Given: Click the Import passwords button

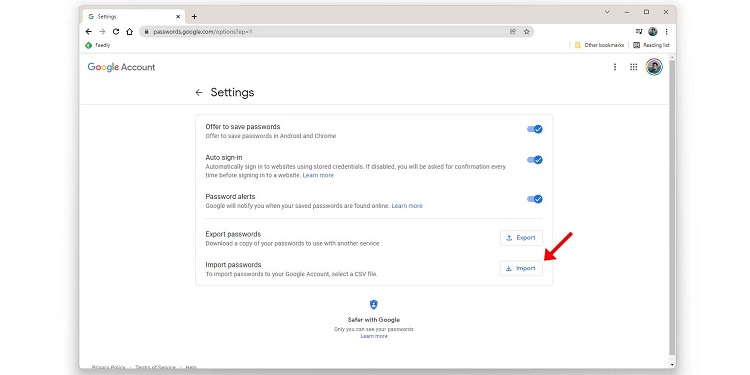Looking at the screenshot, I should coord(521,268).
